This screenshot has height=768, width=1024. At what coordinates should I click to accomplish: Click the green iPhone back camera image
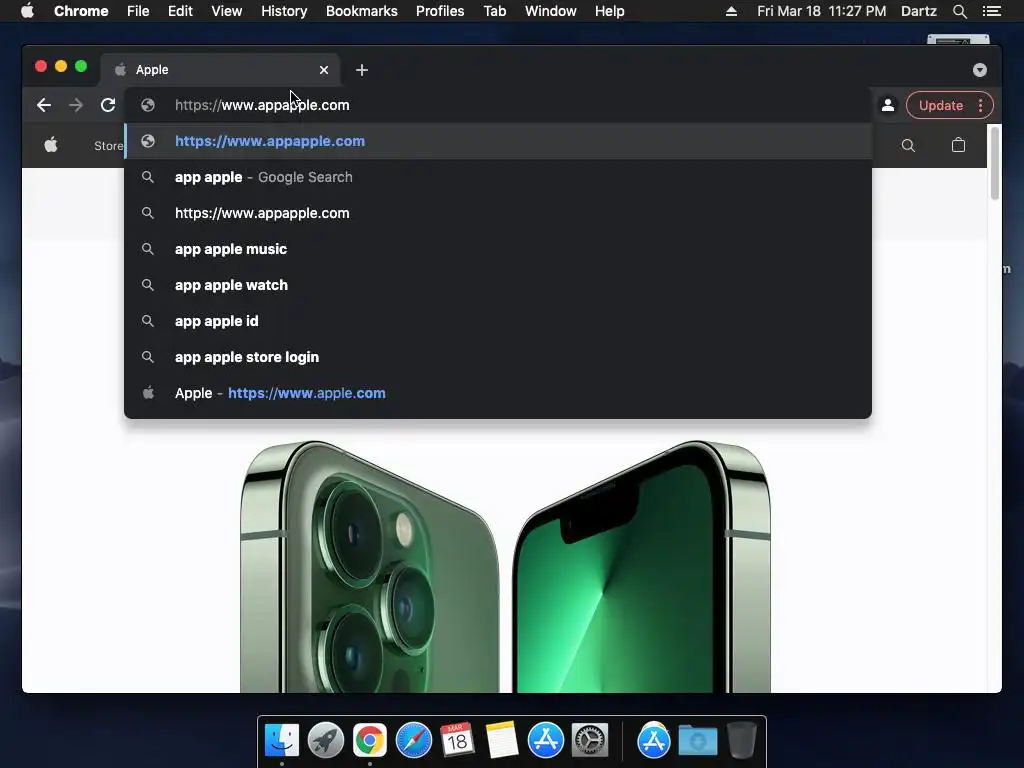pyautogui.click(x=370, y=566)
